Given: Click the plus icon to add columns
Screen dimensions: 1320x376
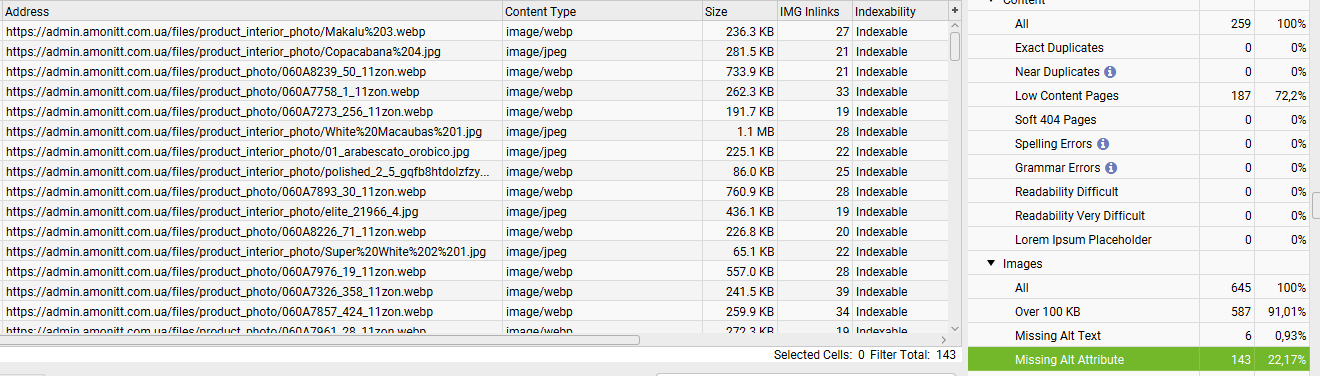Looking at the screenshot, I should [955, 10].
